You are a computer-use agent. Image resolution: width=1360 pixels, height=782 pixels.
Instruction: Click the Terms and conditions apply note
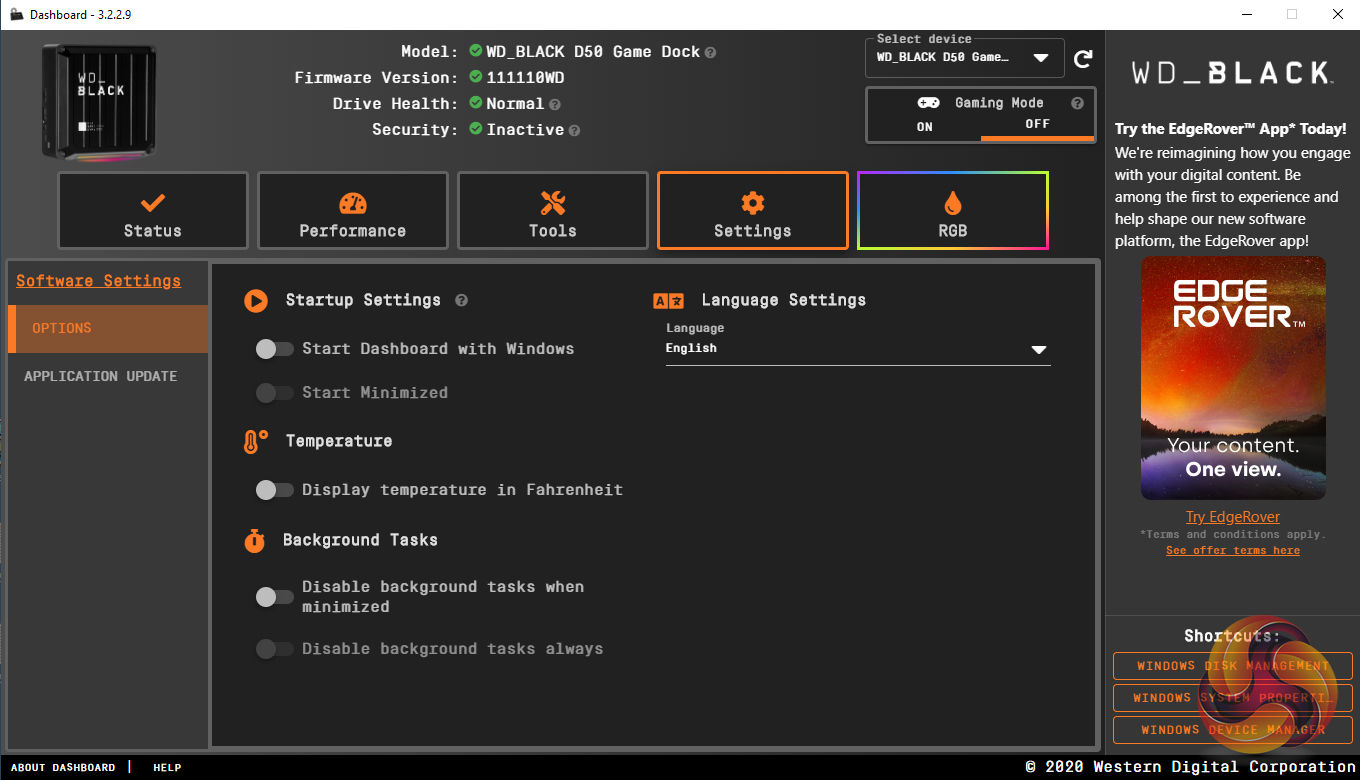click(x=1233, y=535)
